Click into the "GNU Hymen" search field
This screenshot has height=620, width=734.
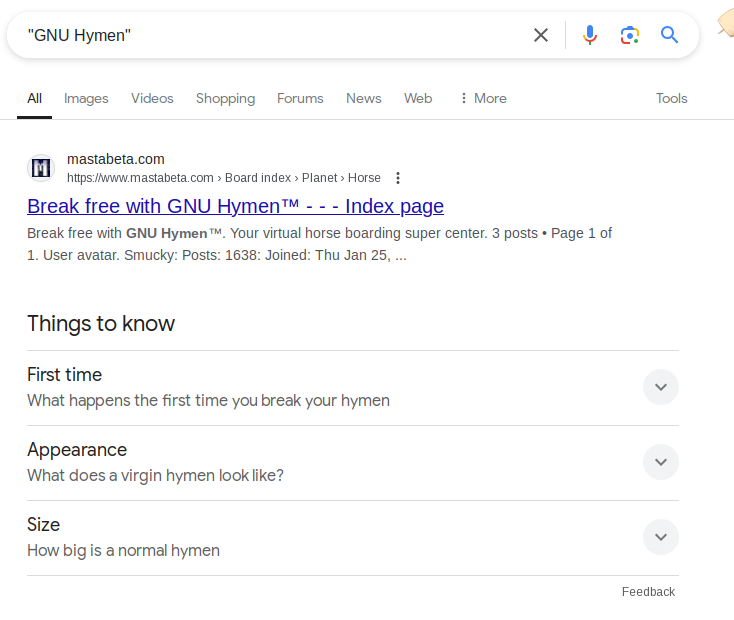coord(276,36)
